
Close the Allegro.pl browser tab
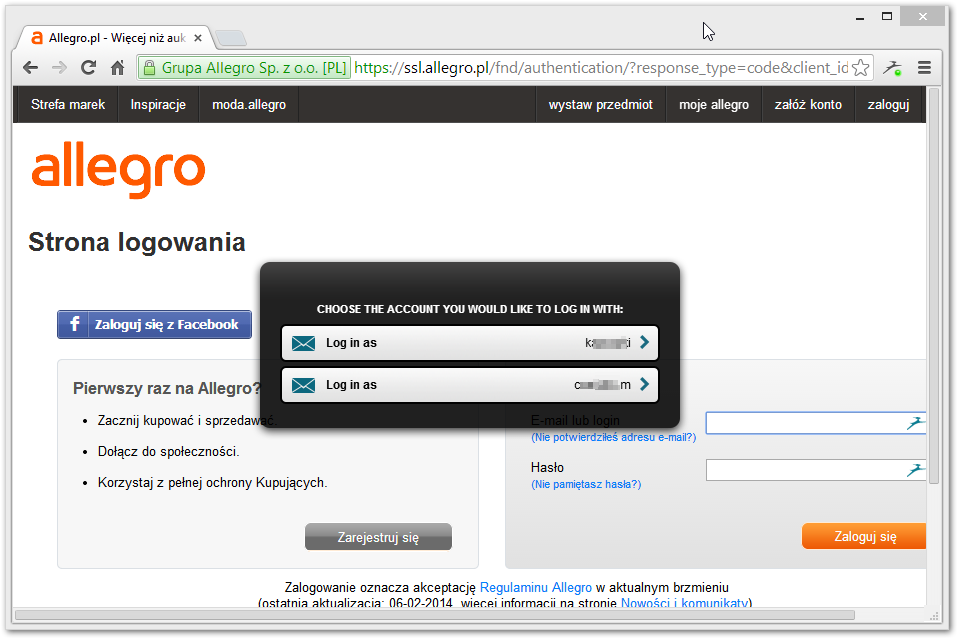tap(197, 38)
